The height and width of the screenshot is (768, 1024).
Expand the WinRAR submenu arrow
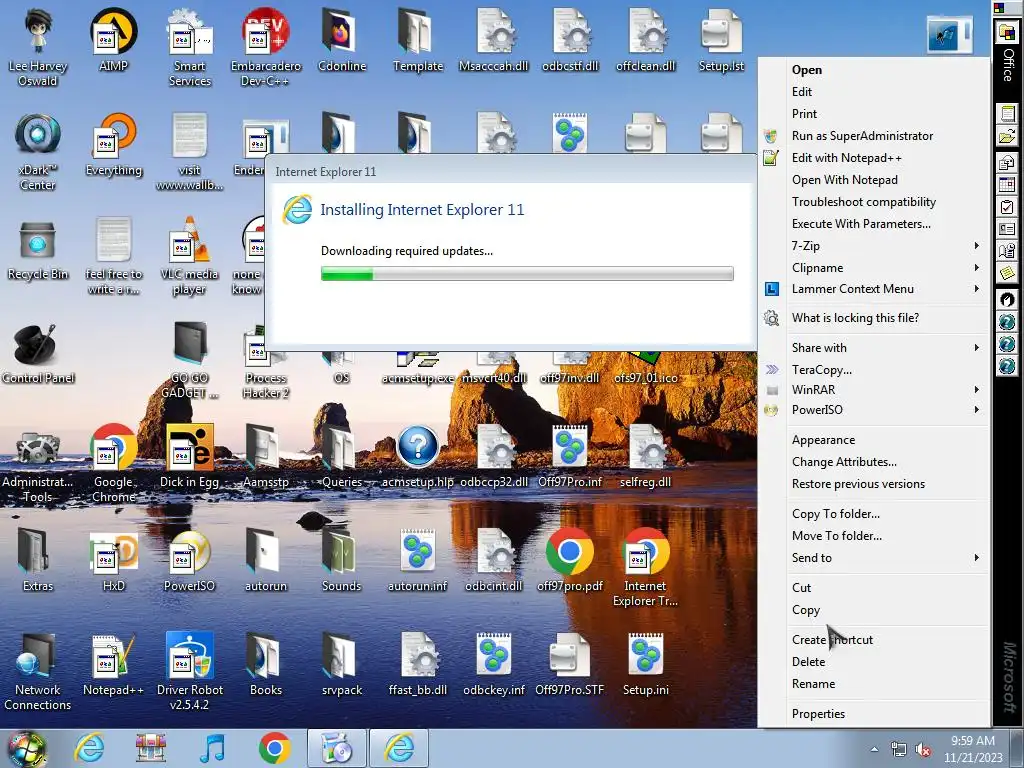976,389
